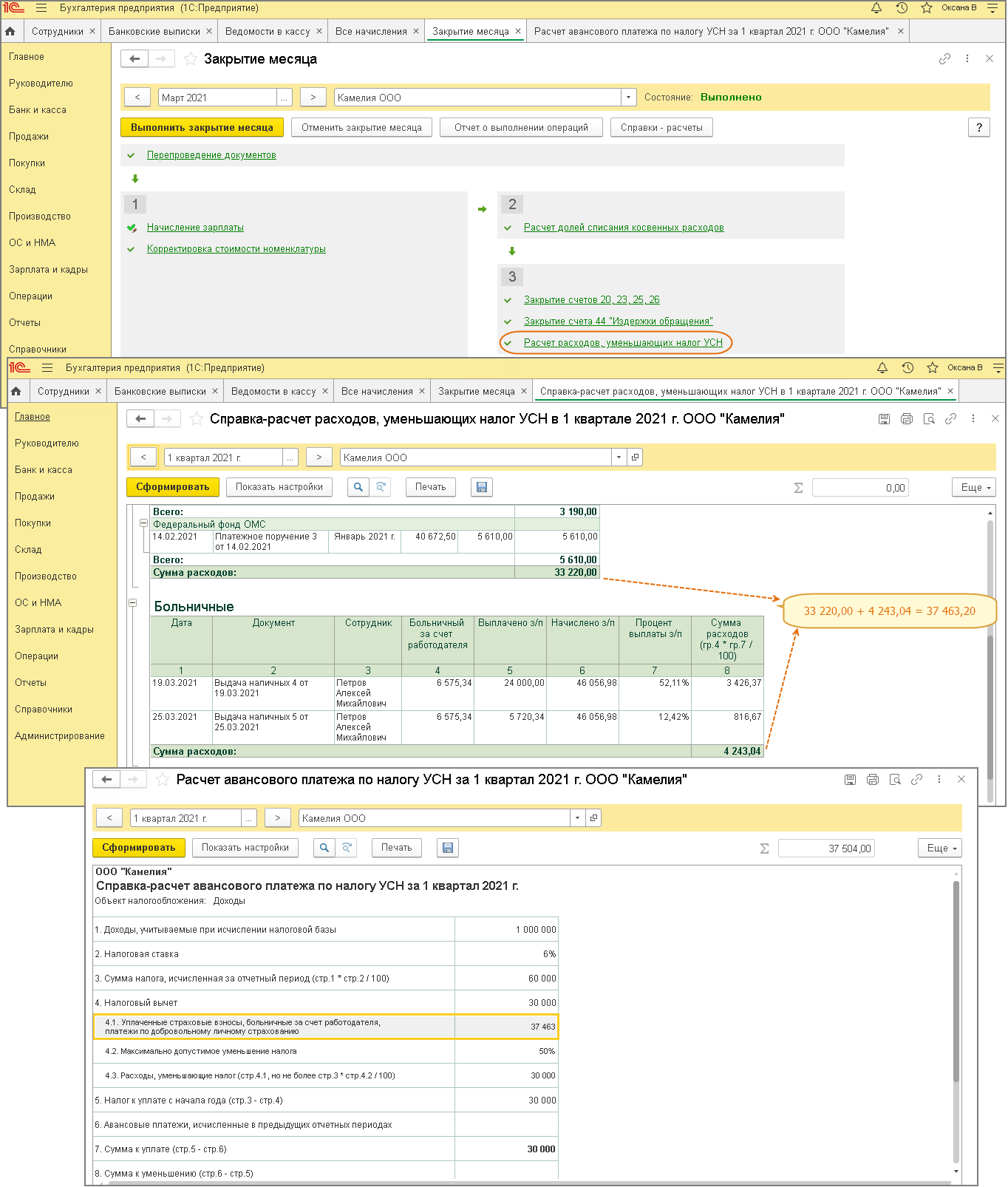1008x1187 pixels.
Task: Search magnifier in Расчет авансового платежа toolbar
Action: pos(324,848)
